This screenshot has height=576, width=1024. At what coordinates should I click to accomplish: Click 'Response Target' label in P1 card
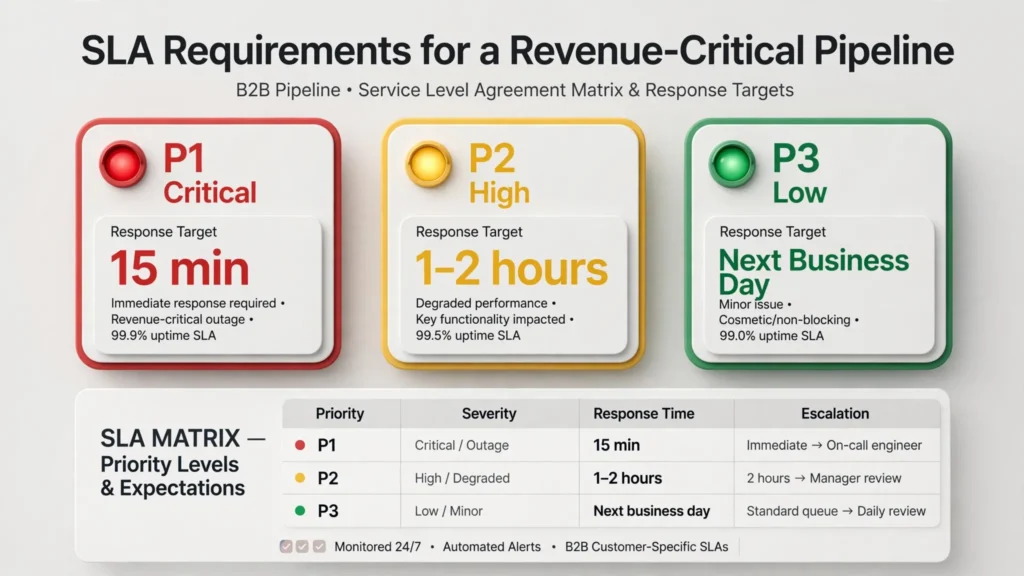163,232
